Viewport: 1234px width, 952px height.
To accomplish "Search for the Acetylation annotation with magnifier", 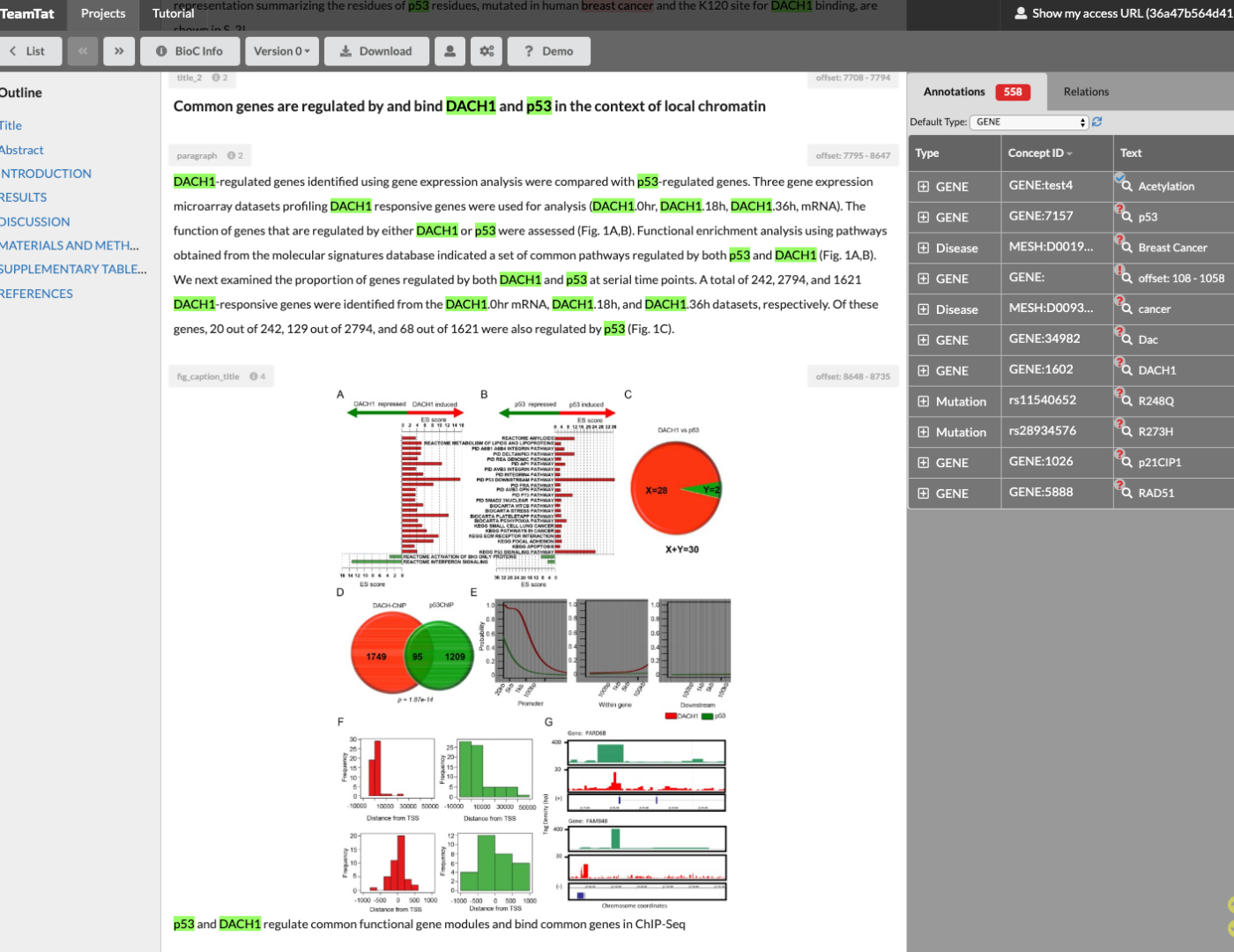I will point(1126,186).
